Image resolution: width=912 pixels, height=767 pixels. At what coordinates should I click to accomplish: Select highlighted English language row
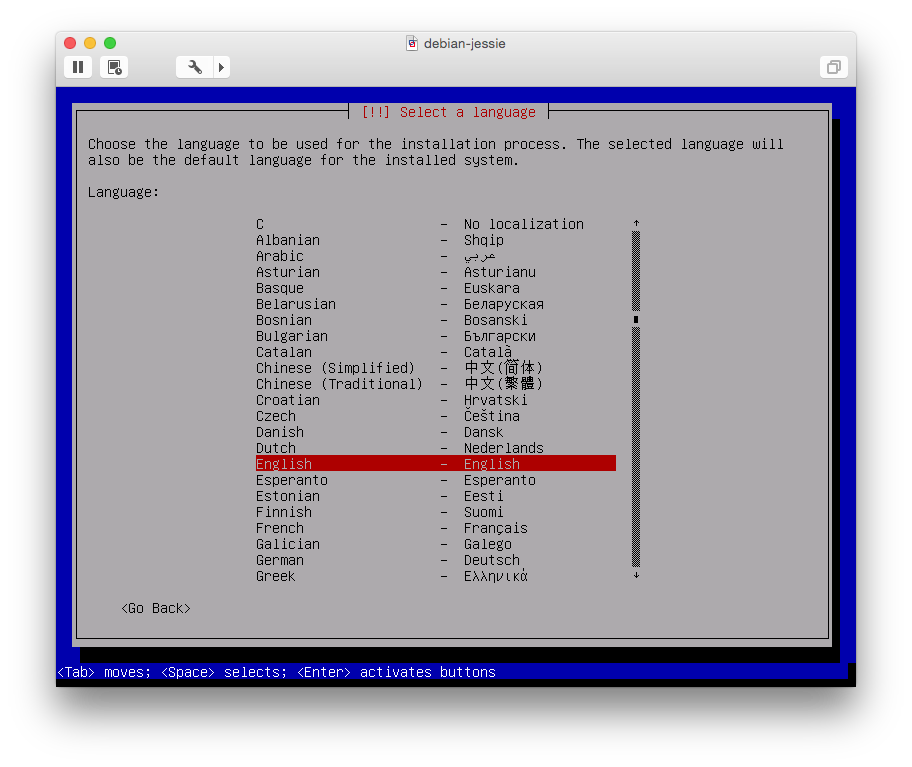click(436, 463)
